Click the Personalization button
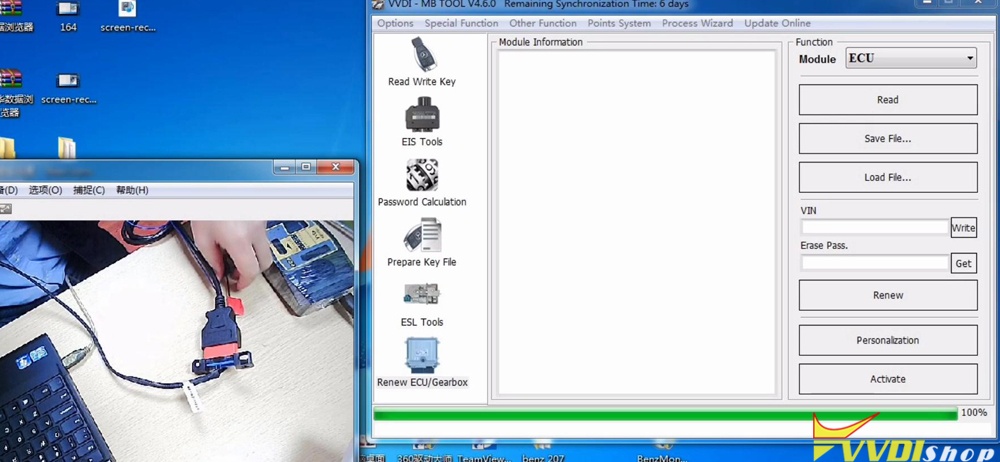1000x462 pixels. pos(888,340)
